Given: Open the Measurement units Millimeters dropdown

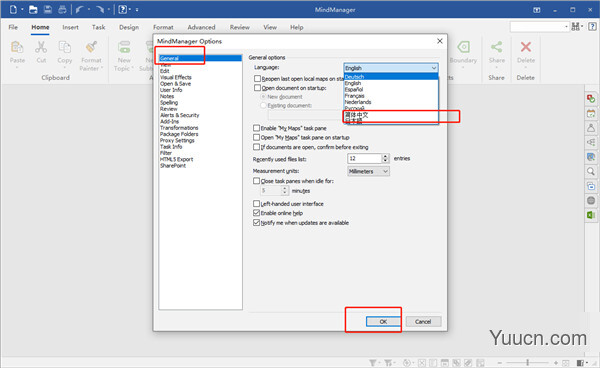Looking at the screenshot, I should [x=368, y=171].
